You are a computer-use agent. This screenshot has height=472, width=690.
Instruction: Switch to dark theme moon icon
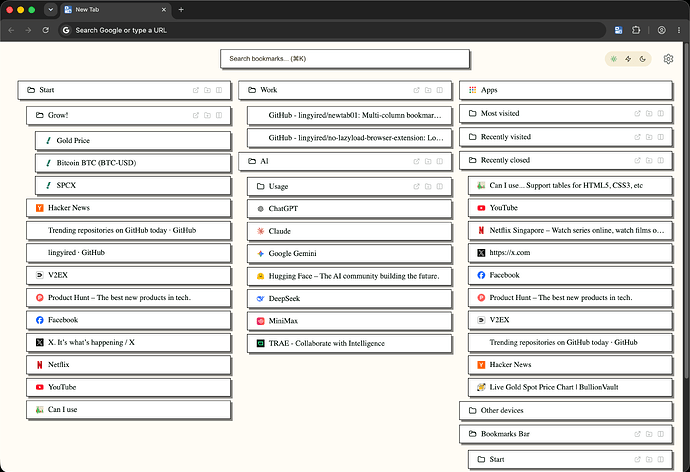(642, 59)
